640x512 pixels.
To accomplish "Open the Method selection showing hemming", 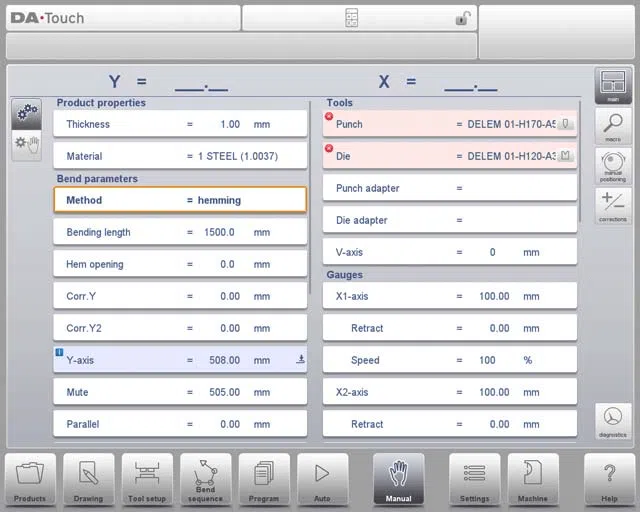I will click(180, 200).
